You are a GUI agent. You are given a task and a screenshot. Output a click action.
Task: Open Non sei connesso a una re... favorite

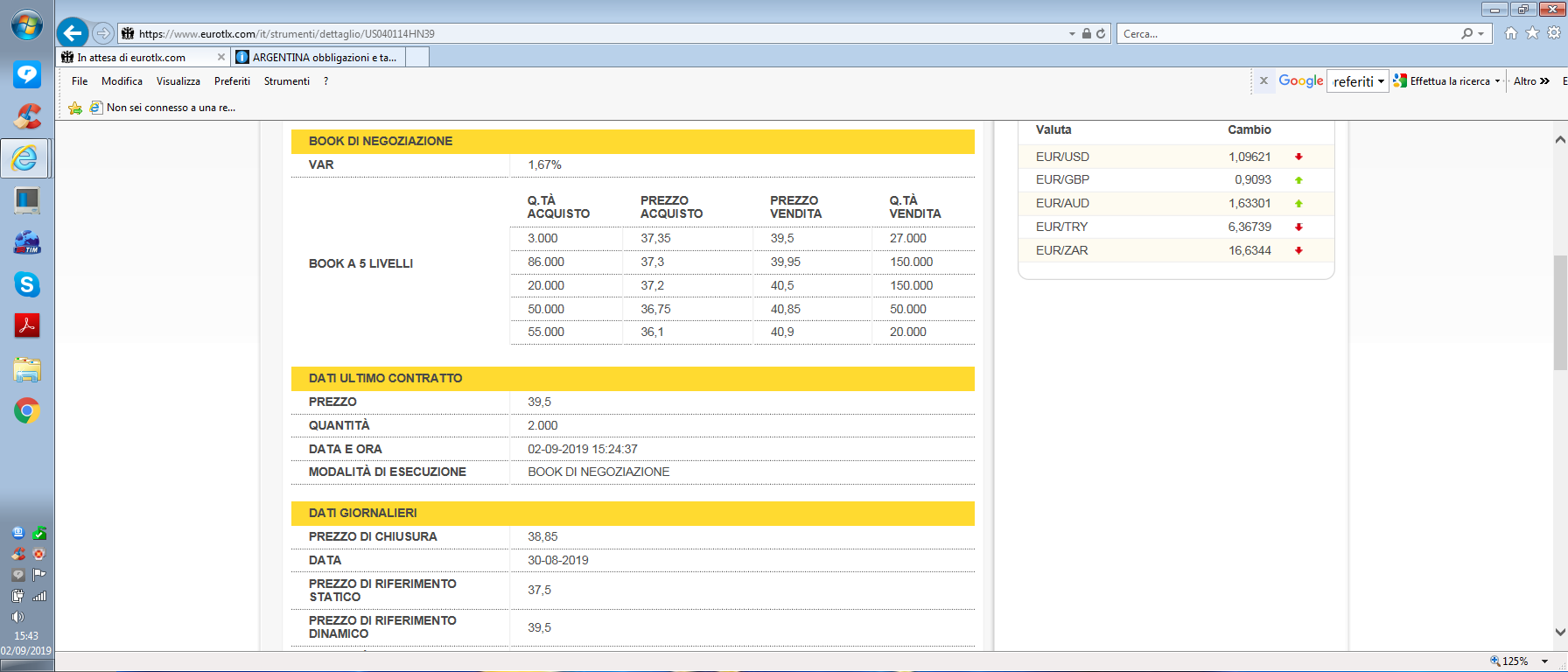[163, 108]
